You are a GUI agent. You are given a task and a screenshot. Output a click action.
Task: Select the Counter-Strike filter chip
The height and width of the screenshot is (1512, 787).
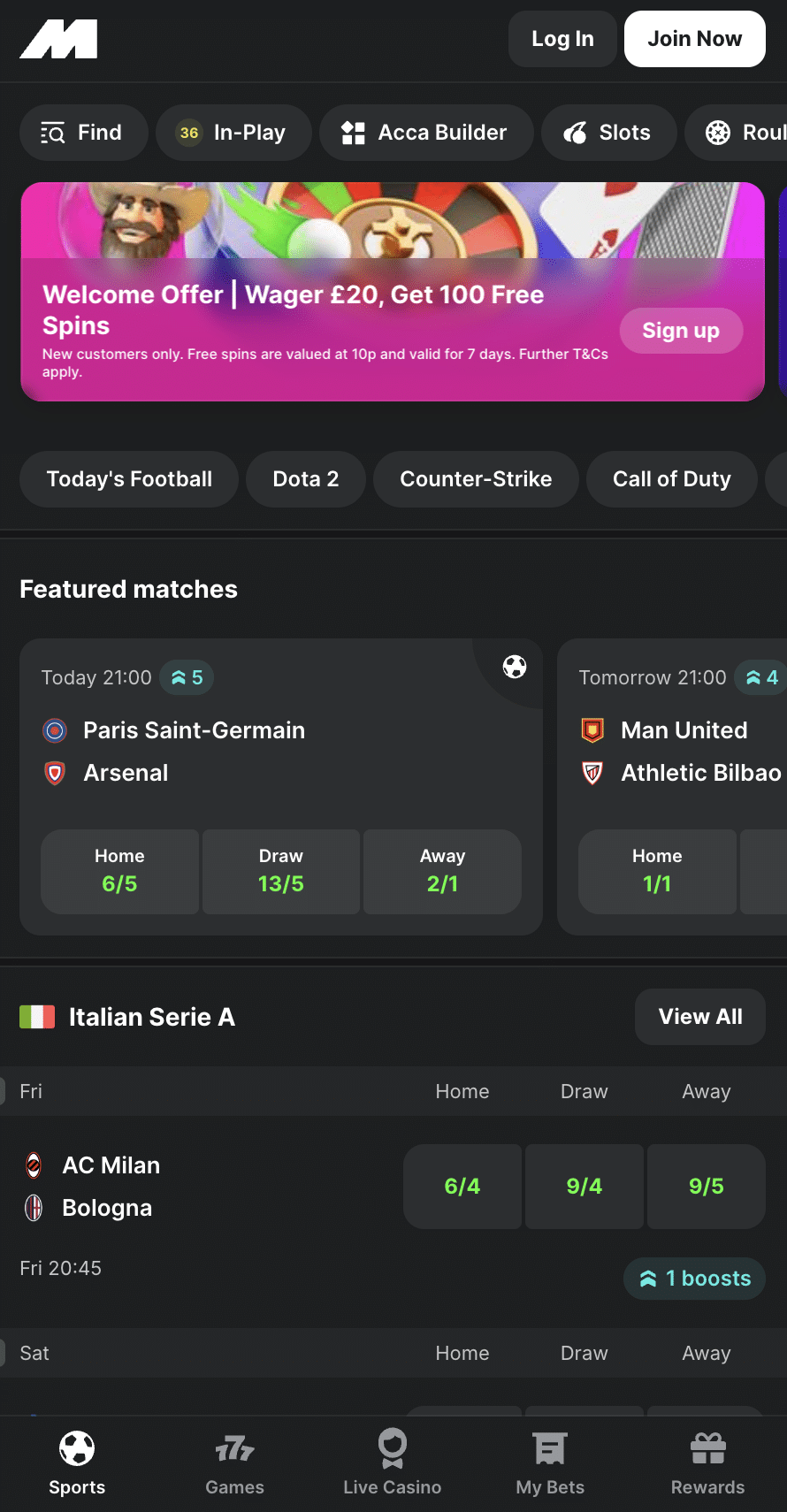(476, 478)
